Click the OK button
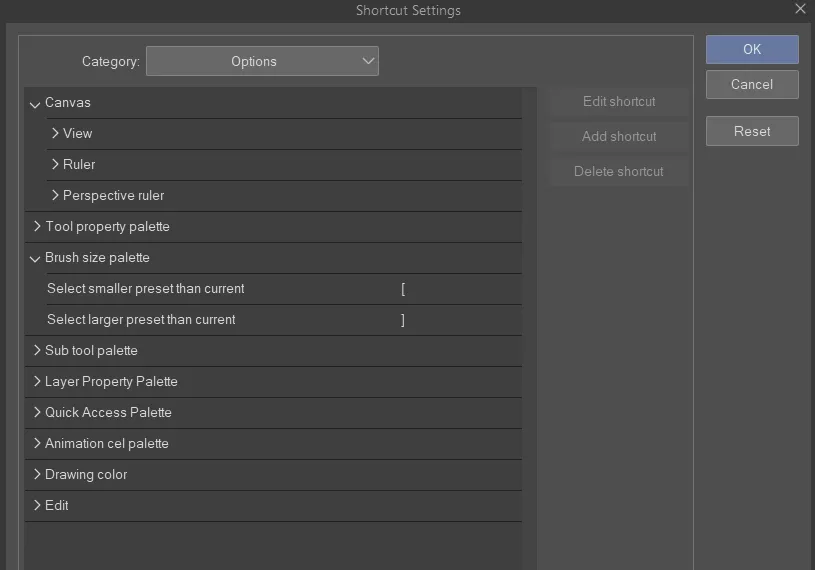 [752, 49]
